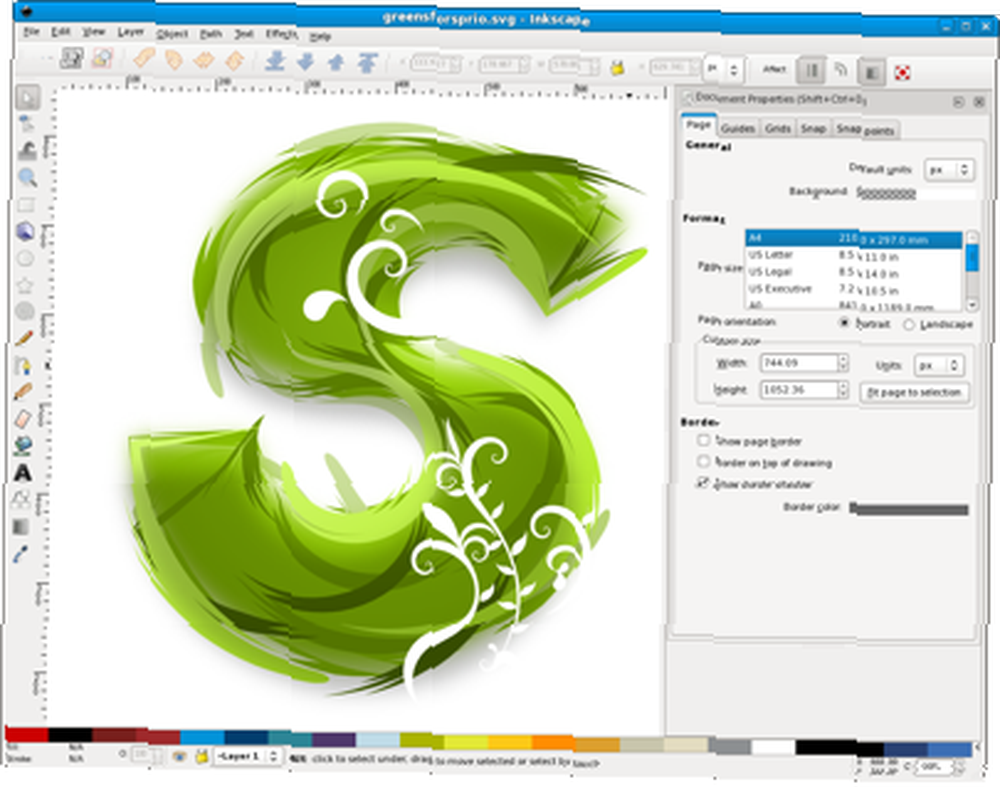The height and width of the screenshot is (787, 1000).
Task: Toggle Affect stroke width scaling button
Action: click(x=811, y=70)
